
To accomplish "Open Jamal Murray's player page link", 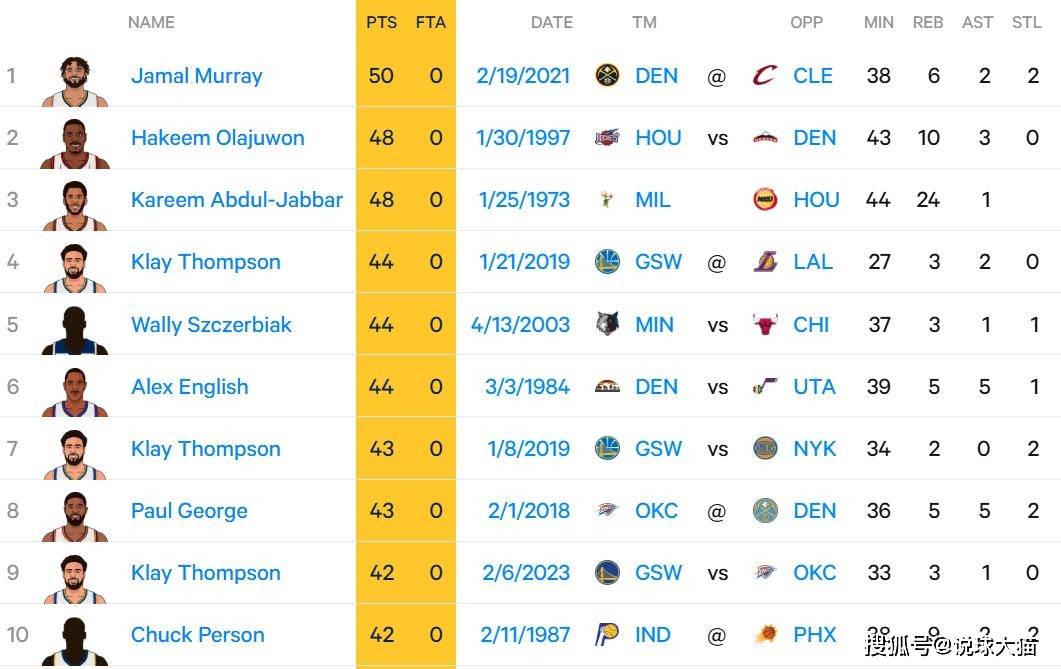I will (x=197, y=75).
